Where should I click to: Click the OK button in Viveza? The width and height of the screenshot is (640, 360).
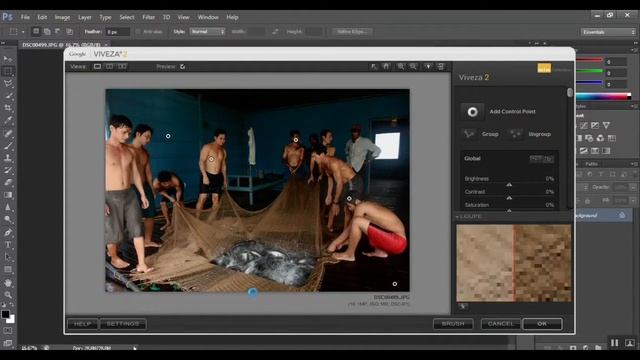pyautogui.click(x=542, y=324)
